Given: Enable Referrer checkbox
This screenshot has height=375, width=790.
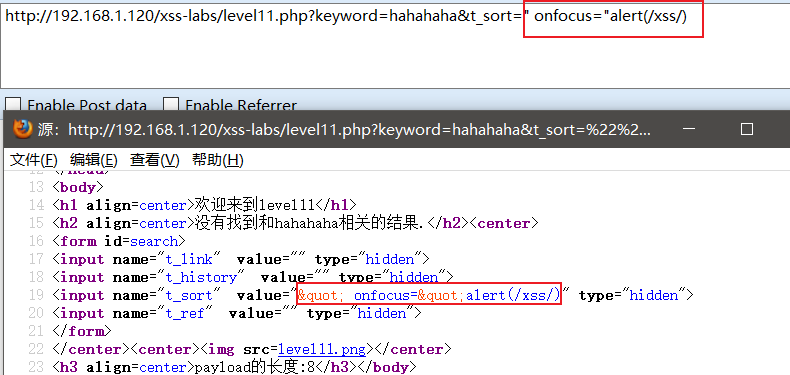Looking at the screenshot, I should point(171,106).
